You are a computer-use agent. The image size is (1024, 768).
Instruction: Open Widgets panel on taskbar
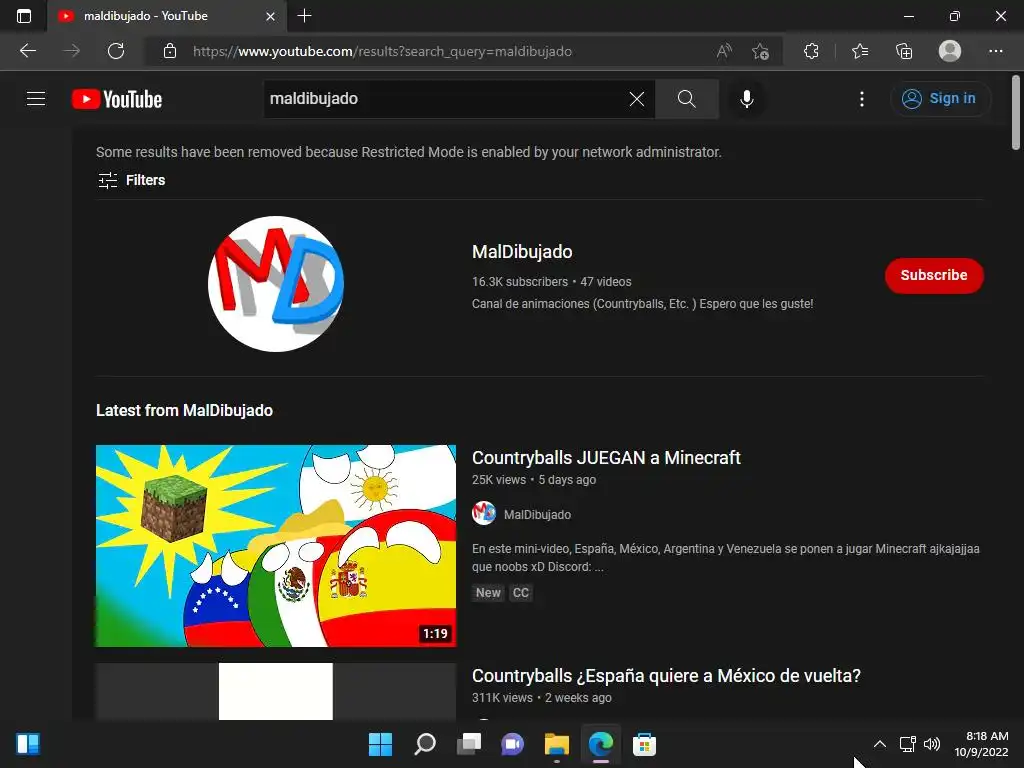28,744
